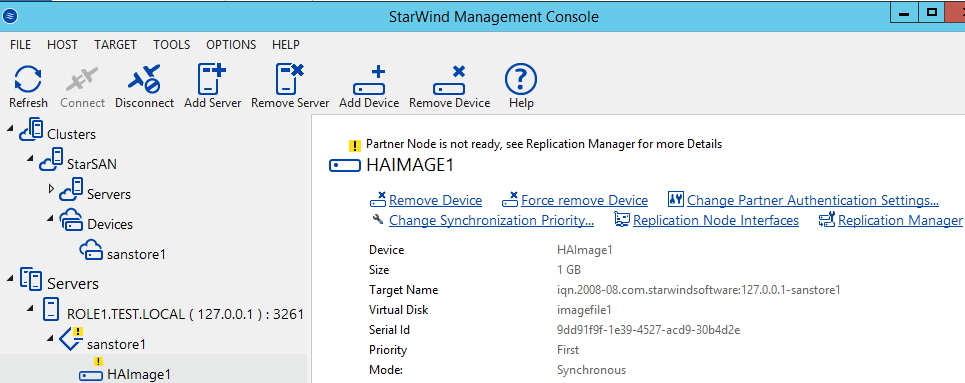The height and width of the screenshot is (383, 965).
Task: Open Replication Node Interfaces link
Action: (x=716, y=220)
